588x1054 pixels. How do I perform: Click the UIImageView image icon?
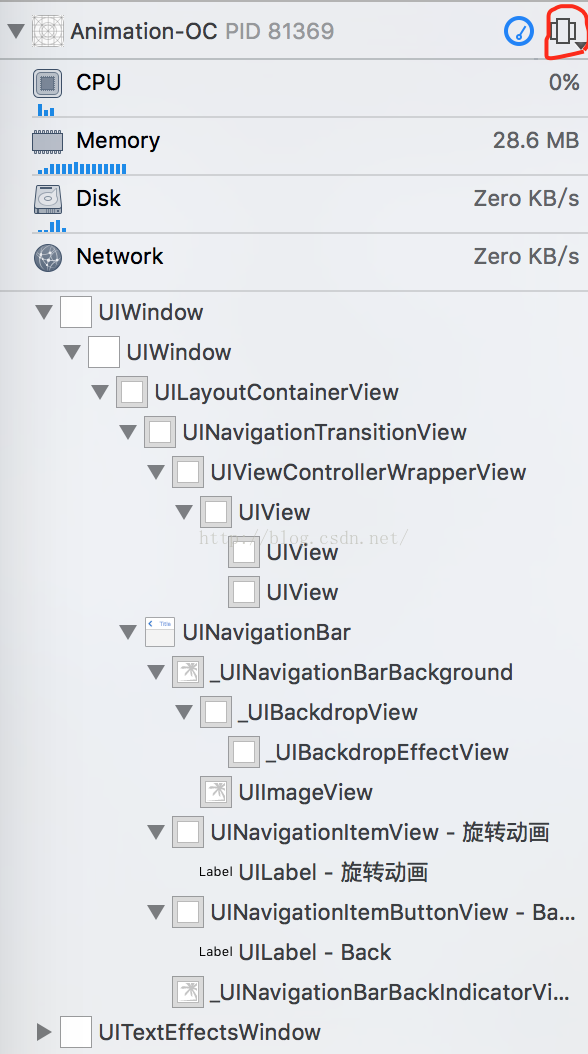[x=216, y=792]
